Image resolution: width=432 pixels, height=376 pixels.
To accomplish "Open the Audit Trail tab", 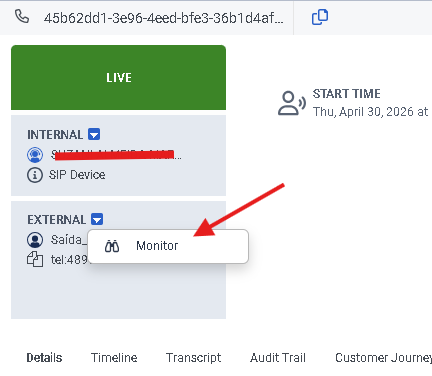I will pos(278,358).
